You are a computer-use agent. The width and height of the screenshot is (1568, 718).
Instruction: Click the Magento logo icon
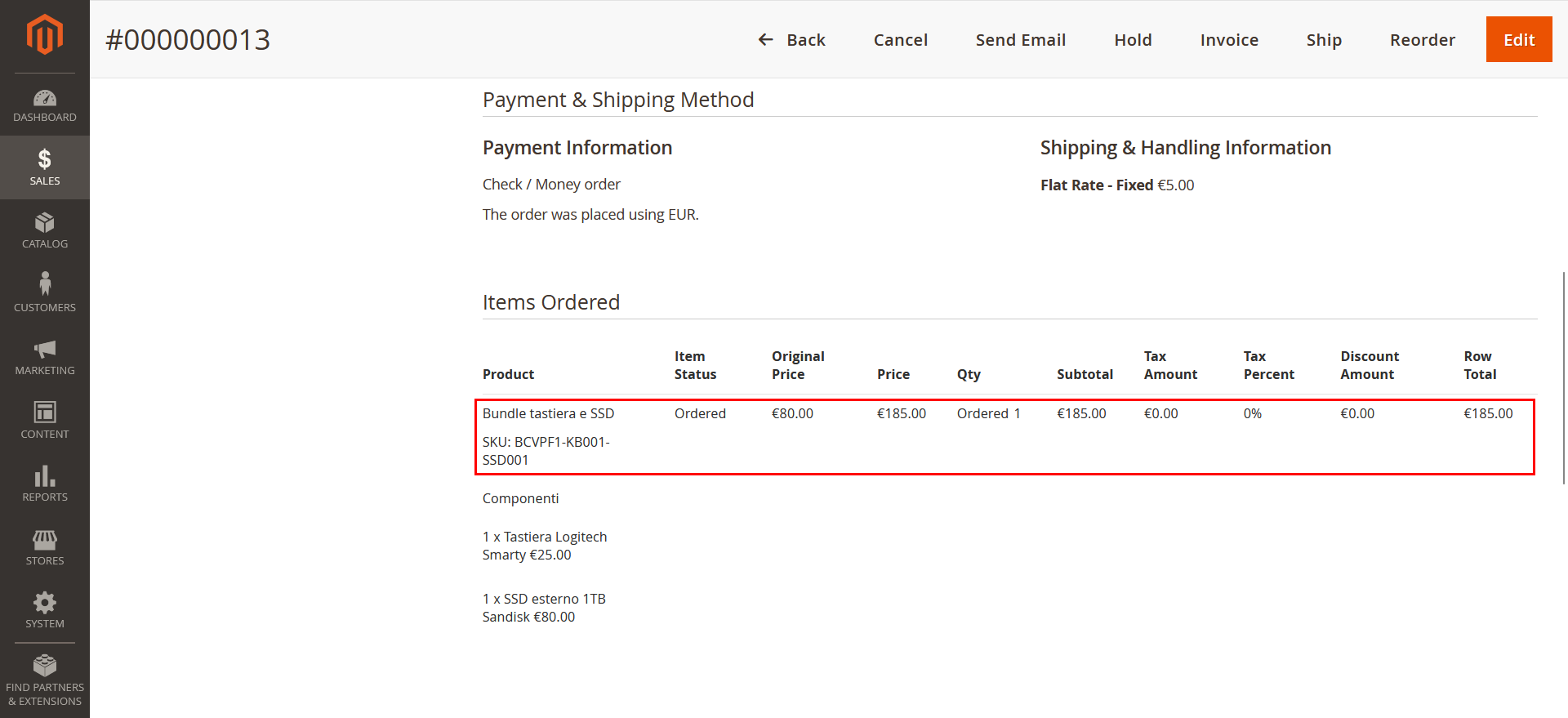pyautogui.click(x=44, y=35)
